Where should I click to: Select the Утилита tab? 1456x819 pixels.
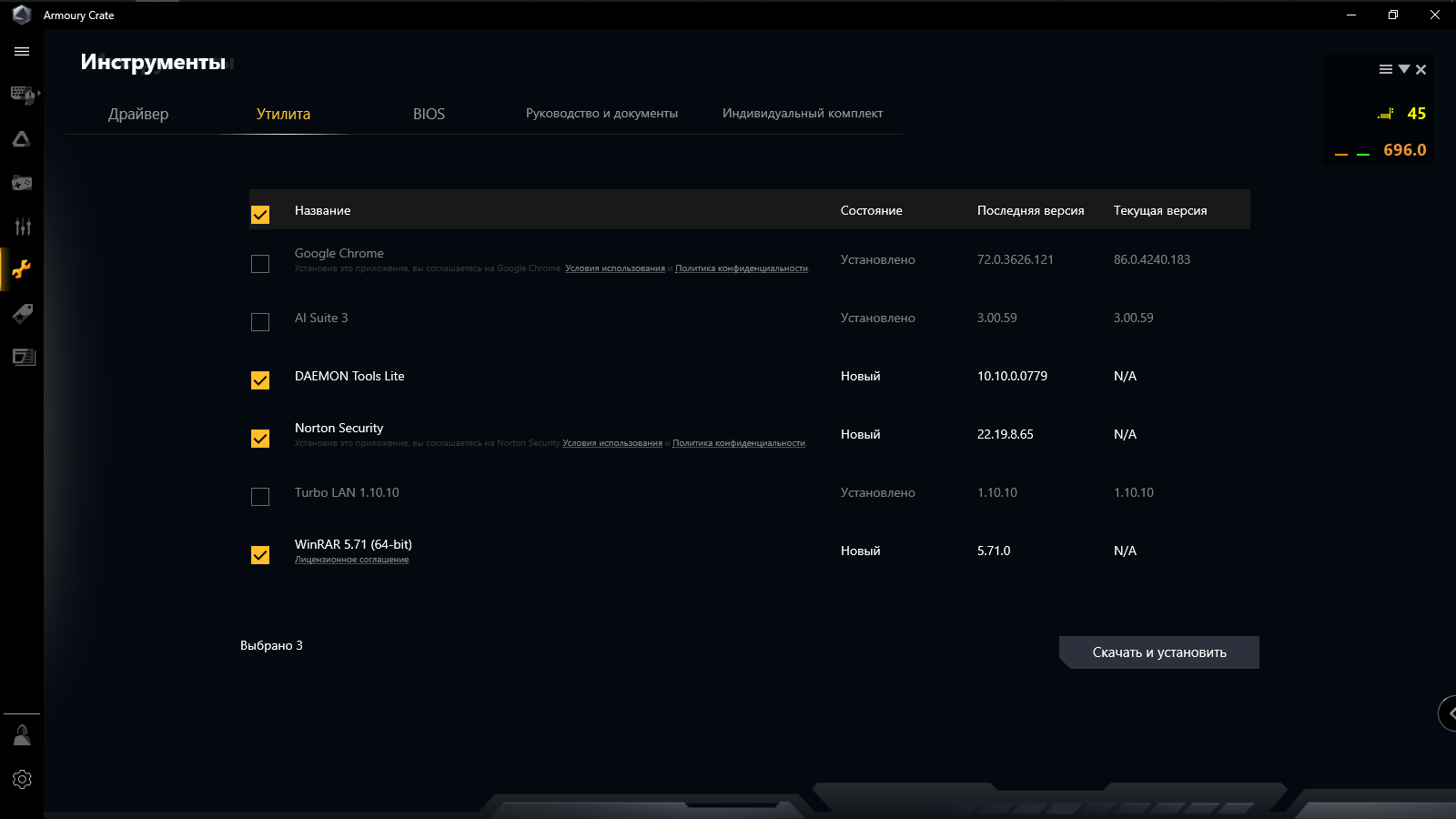[x=283, y=114]
